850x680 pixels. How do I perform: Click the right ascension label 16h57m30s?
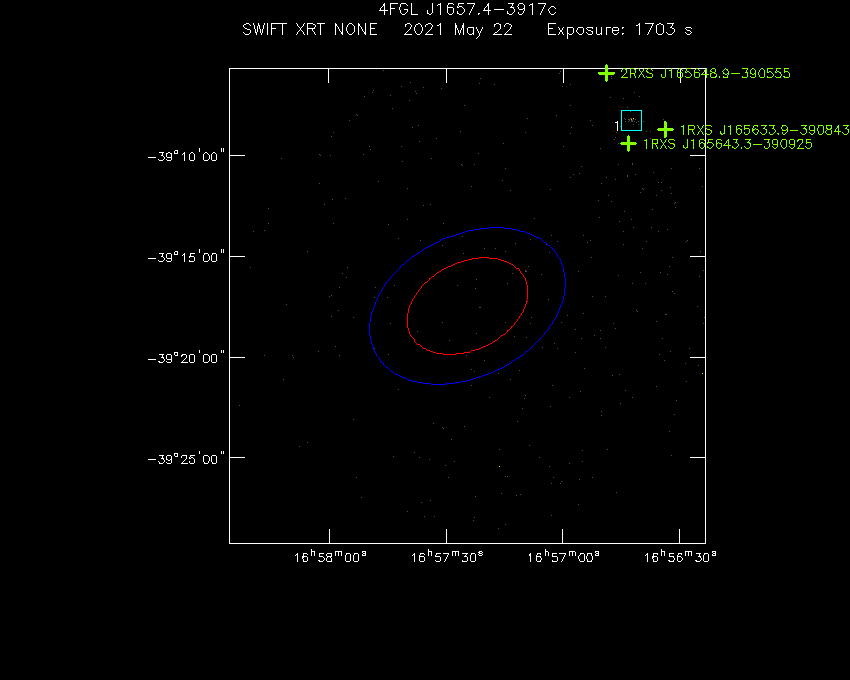point(447,557)
